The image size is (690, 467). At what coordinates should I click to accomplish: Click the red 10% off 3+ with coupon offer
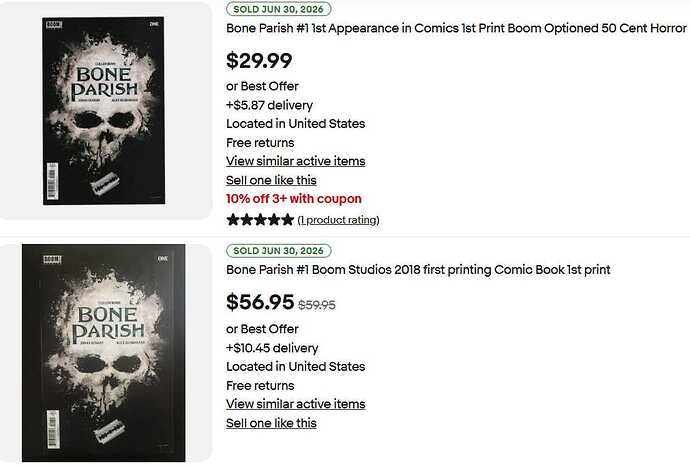(x=294, y=199)
